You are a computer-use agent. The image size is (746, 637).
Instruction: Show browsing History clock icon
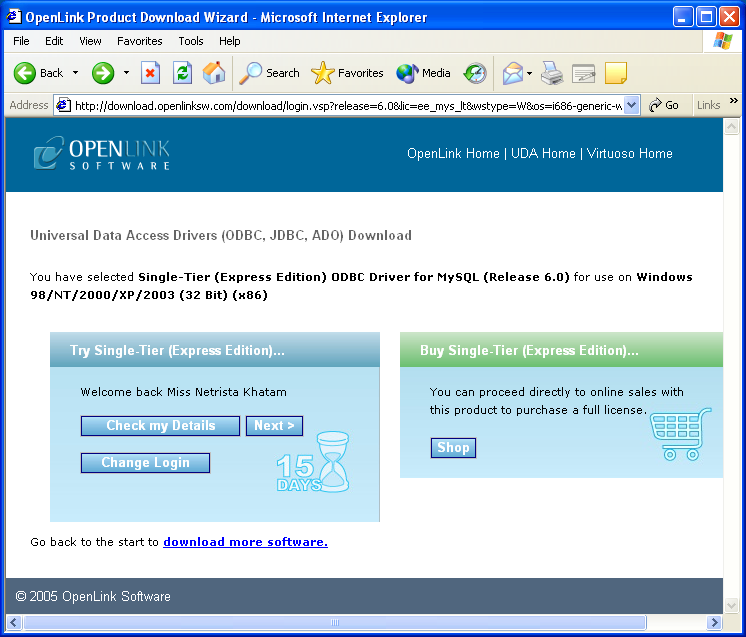(475, 73)
